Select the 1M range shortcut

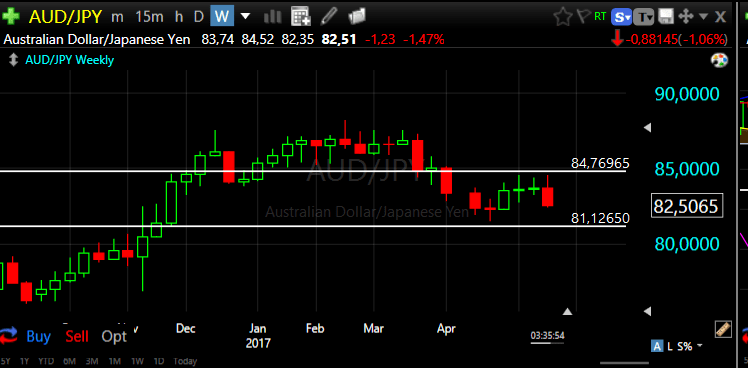[114, 361]
